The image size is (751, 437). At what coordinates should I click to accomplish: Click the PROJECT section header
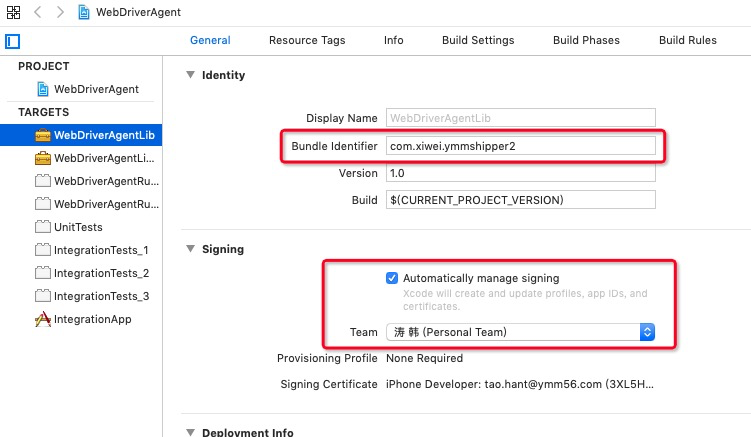(44, 66)
